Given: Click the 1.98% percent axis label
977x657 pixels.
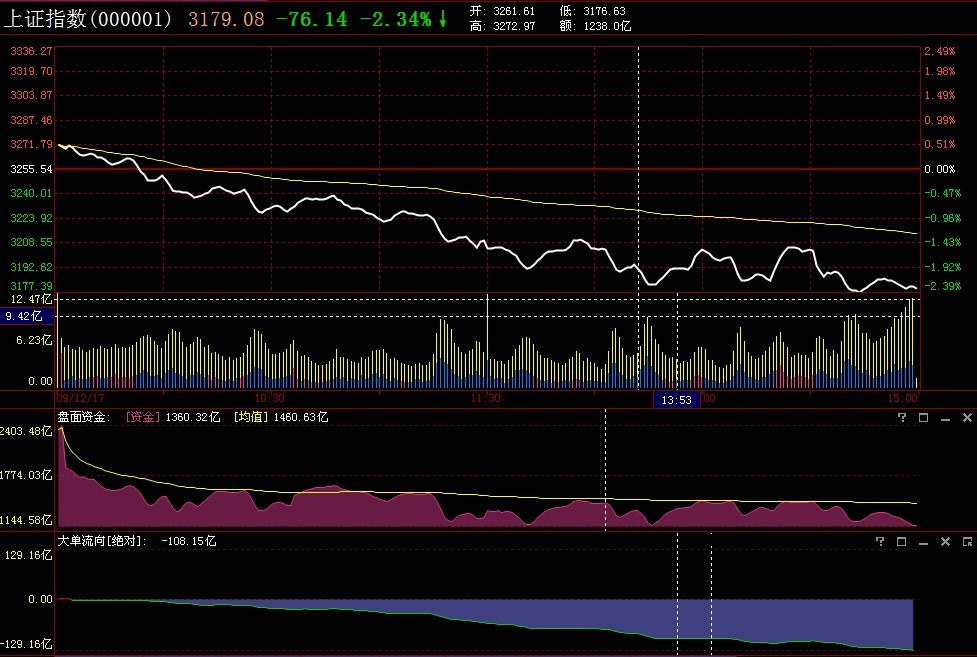Looking at the screenshot, I should click(940, 71).
